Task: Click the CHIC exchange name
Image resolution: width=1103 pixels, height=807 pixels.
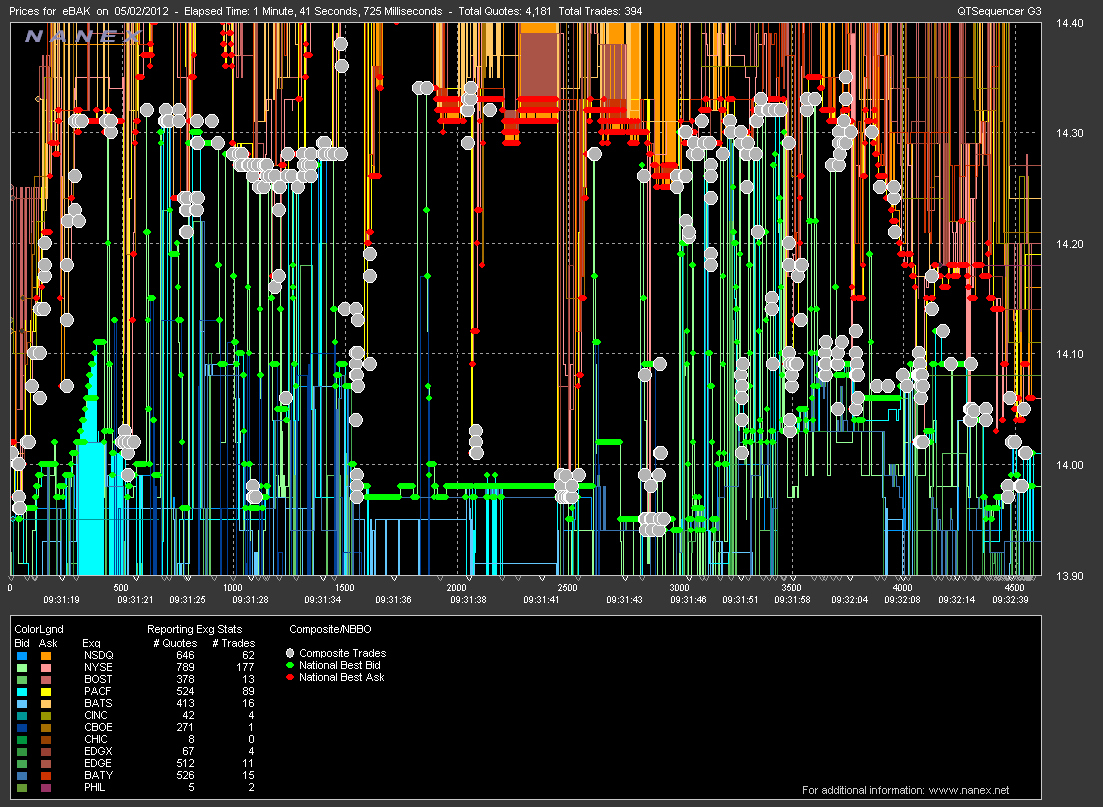Action: click(x=96, y=739)
